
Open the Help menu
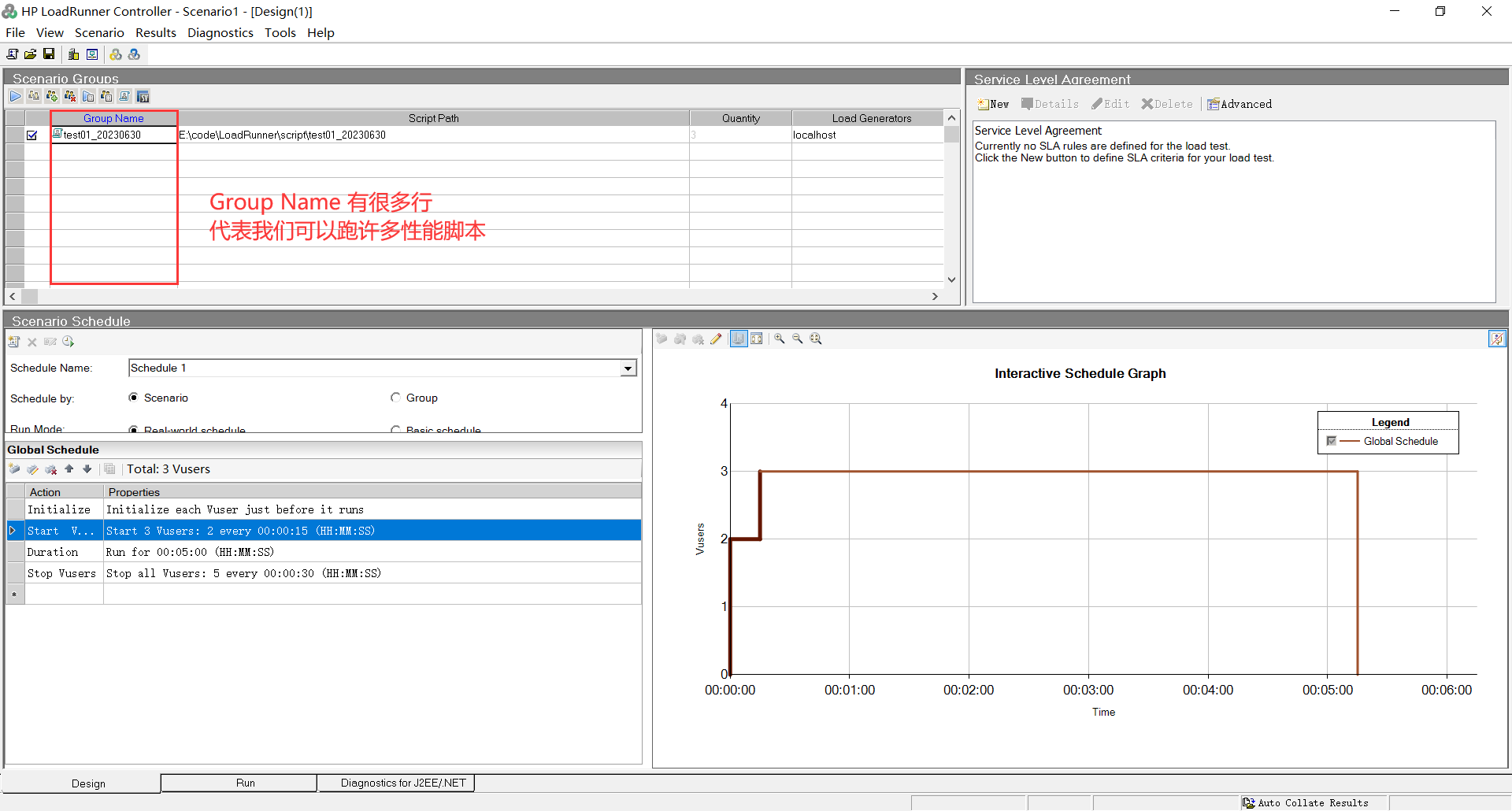(x=321, y=32)
